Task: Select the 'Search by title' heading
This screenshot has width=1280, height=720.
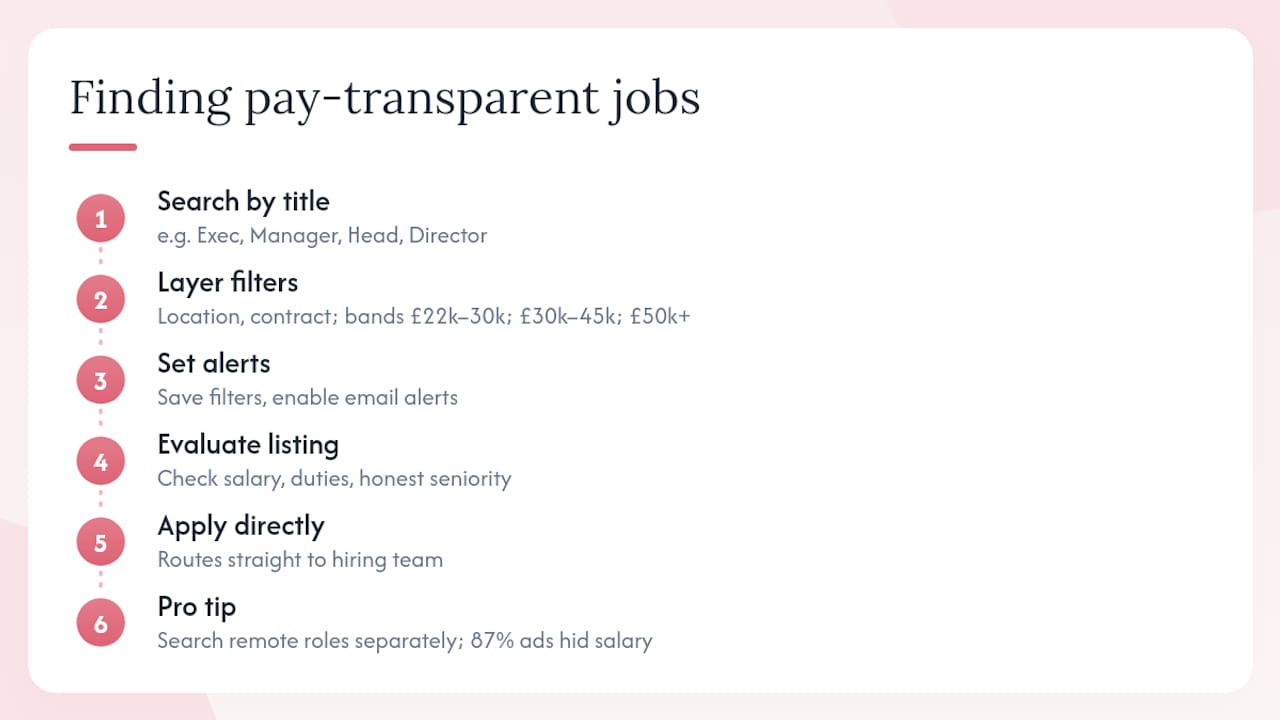Action: (243, 201)
